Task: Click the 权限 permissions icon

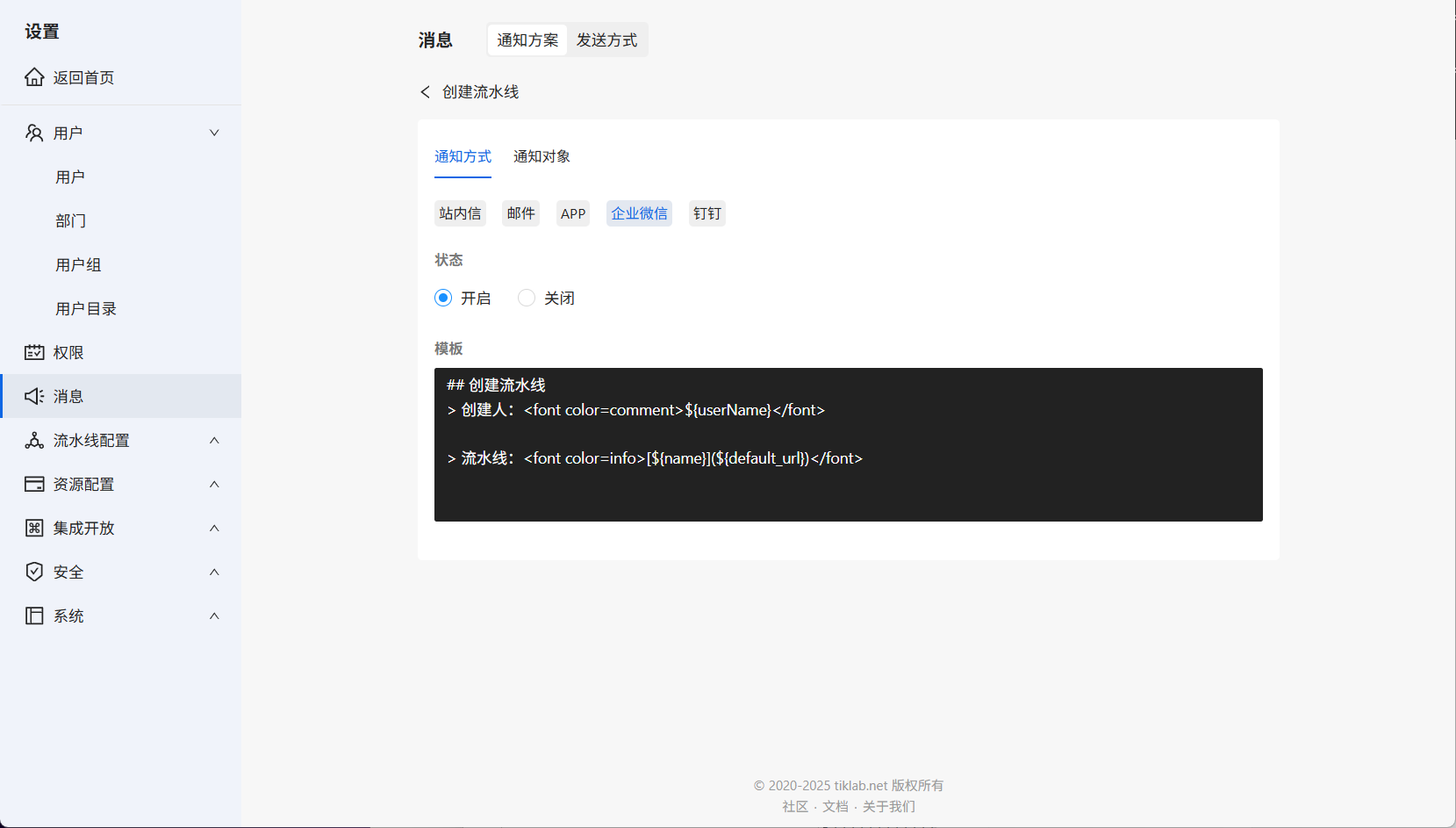Action: [x=34, y=352]
